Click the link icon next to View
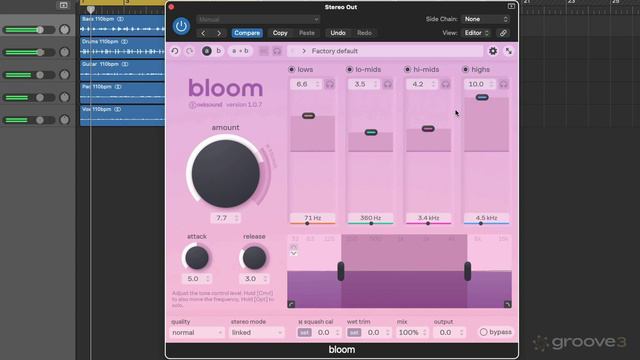Viewport: 640px width, 360px height. tap(503, 33)
